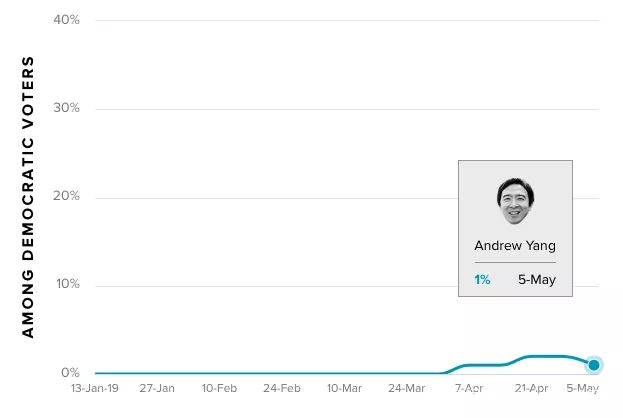Click the 10-Feb x-axis date label
The width and height of the screenshot is (623, 418).
point(219,388)
